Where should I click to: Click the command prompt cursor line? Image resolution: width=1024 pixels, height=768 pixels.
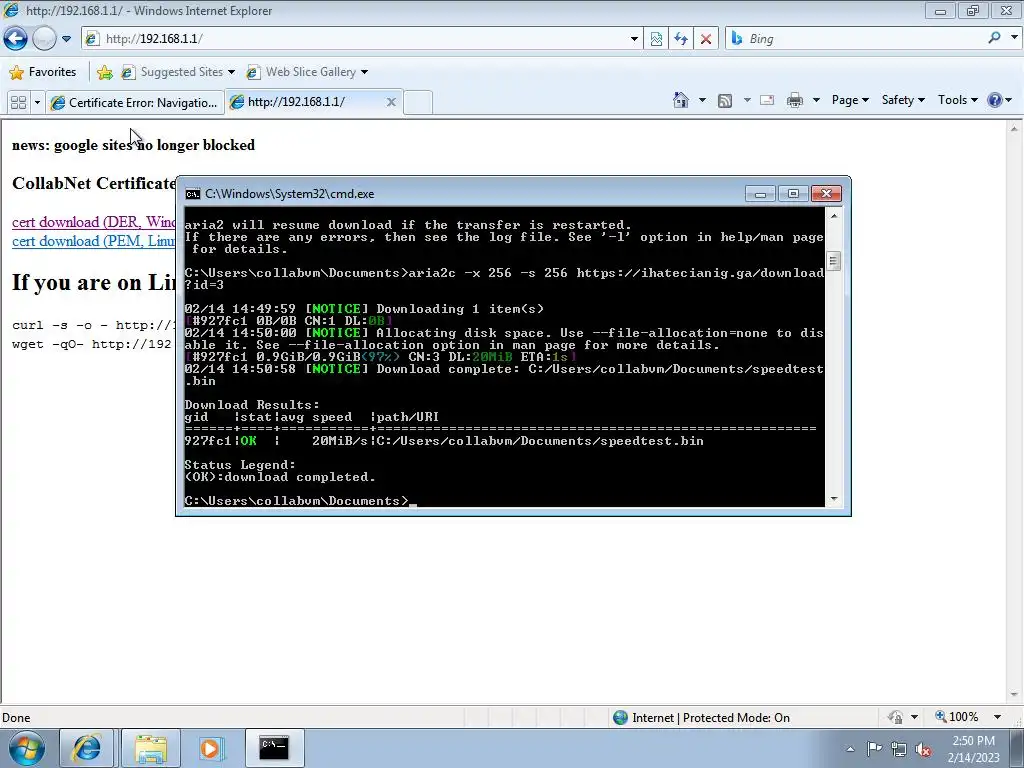click(x=300, y=501)
